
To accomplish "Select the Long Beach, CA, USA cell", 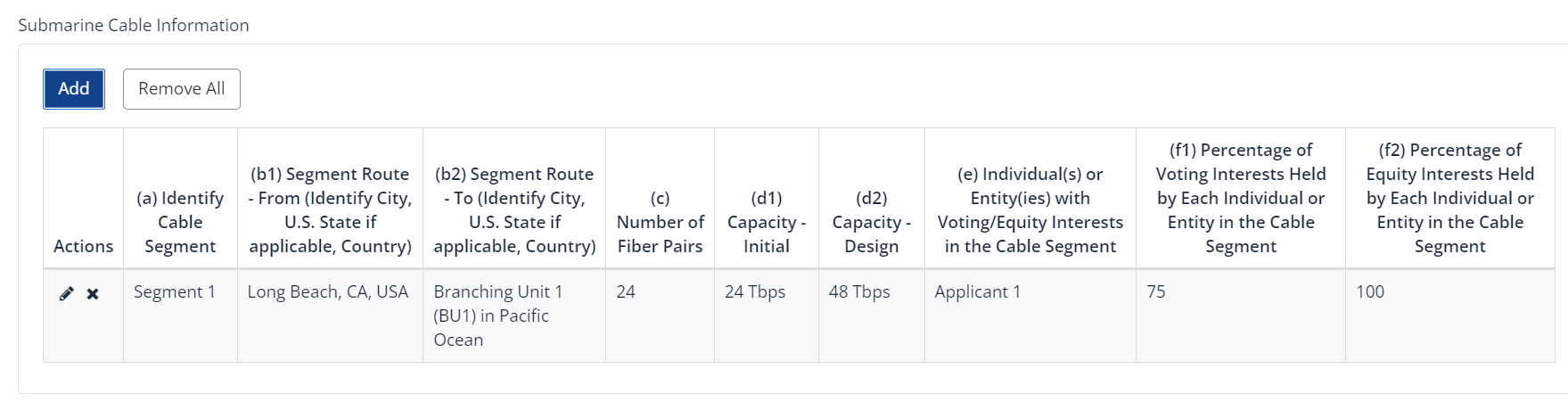I will 328,292.
